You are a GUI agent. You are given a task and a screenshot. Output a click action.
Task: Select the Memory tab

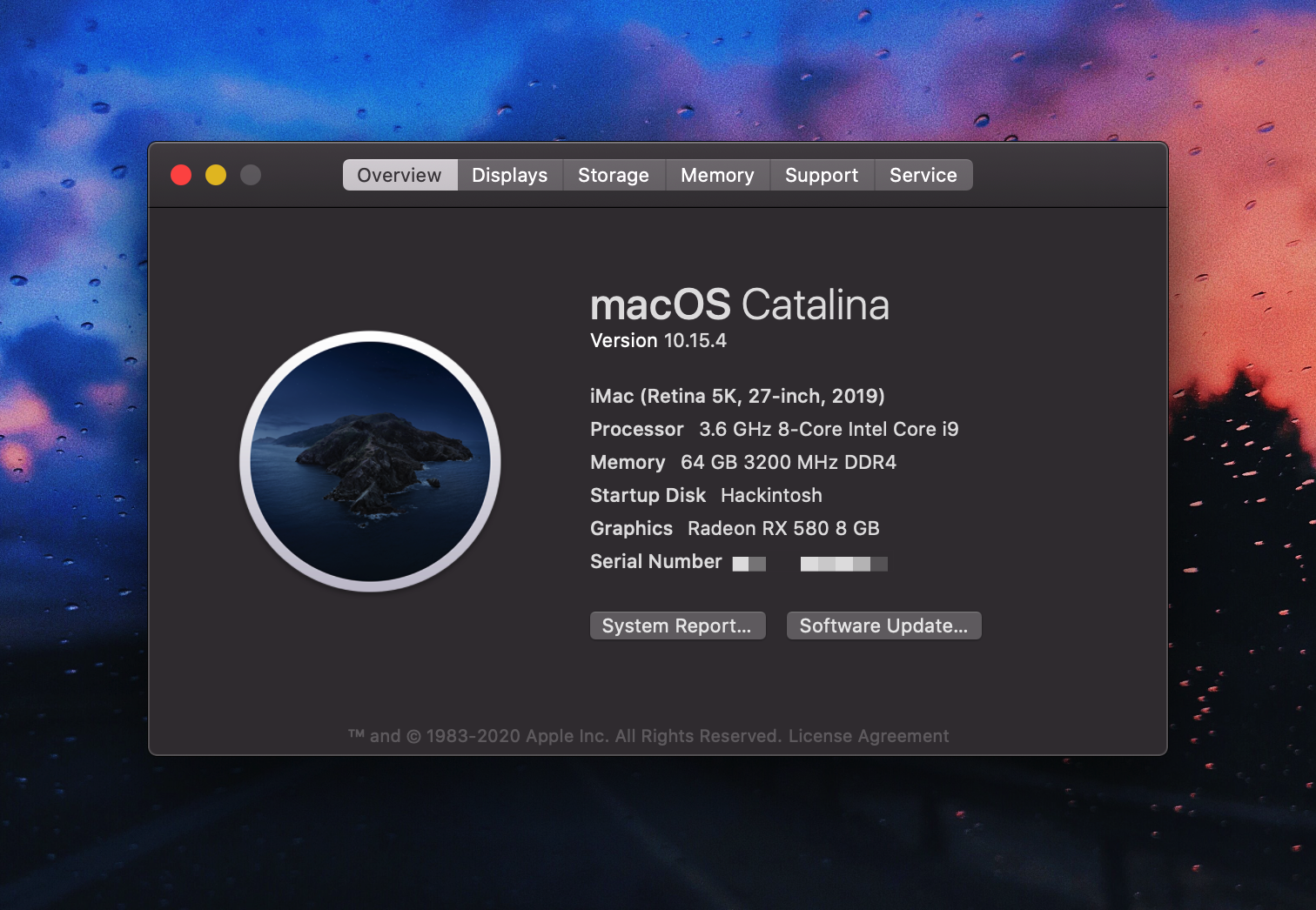pos(717,175)
